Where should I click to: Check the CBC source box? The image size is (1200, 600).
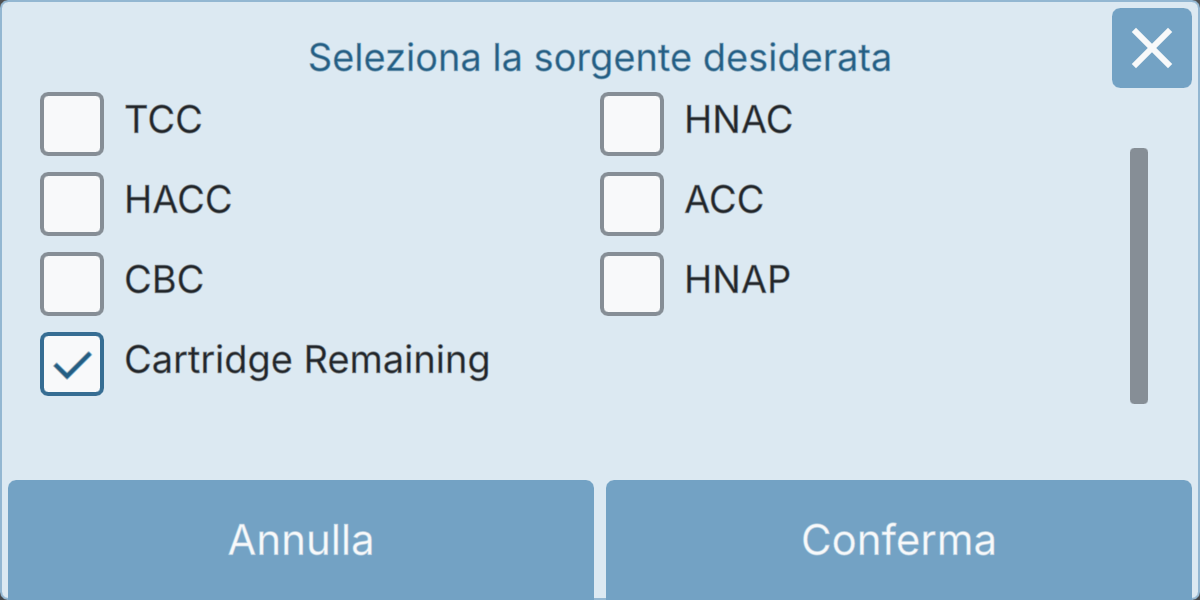[72, 284]
